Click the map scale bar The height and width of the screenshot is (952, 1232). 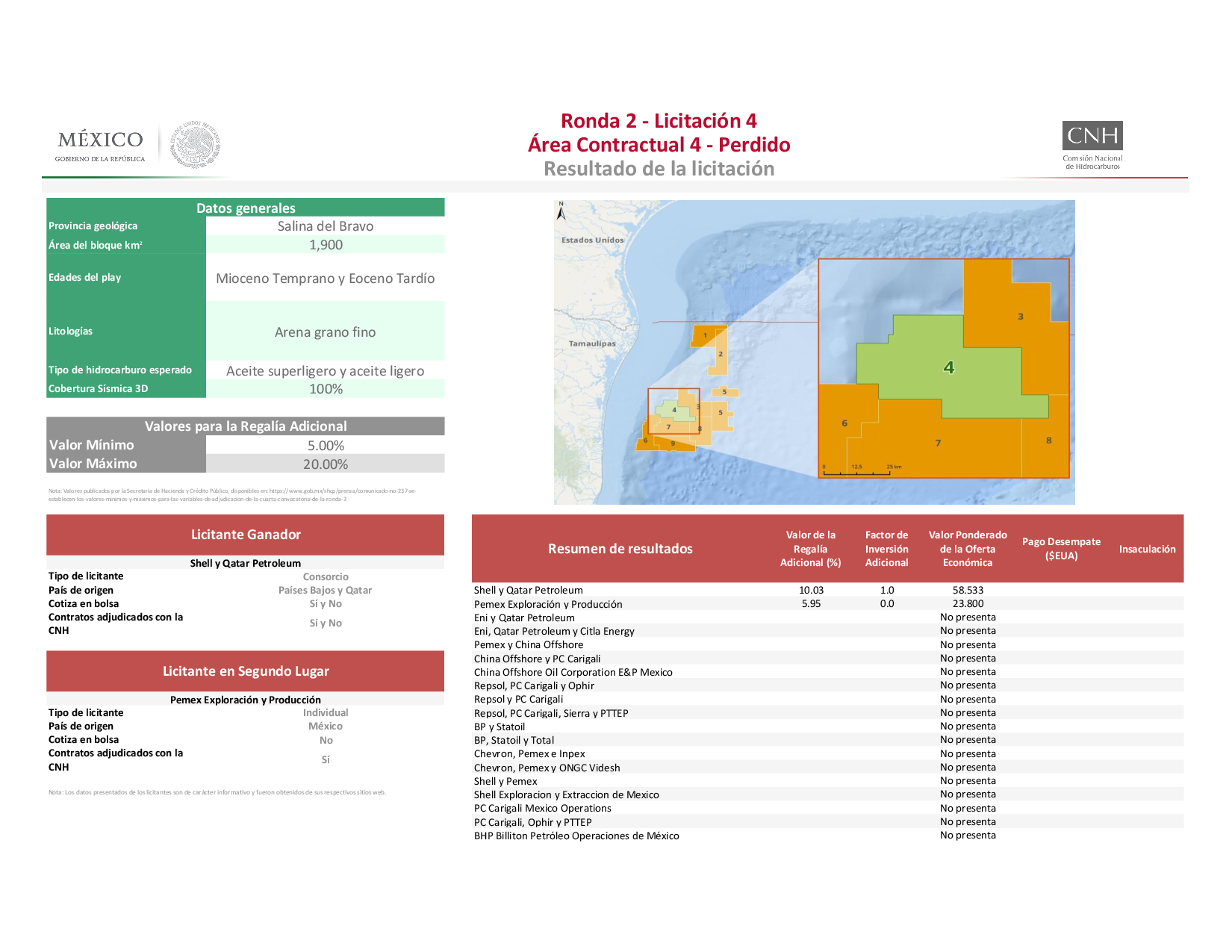862,470
